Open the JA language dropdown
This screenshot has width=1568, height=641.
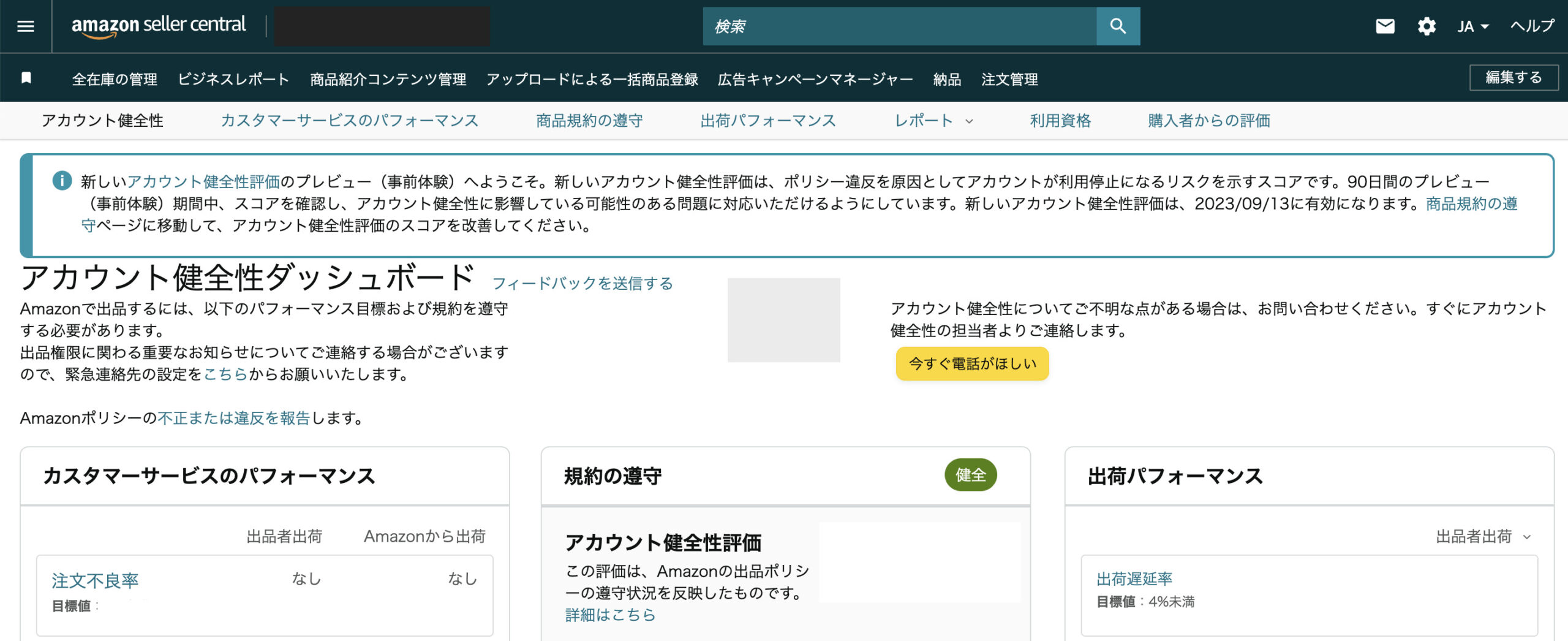[x=1472, y=26]
